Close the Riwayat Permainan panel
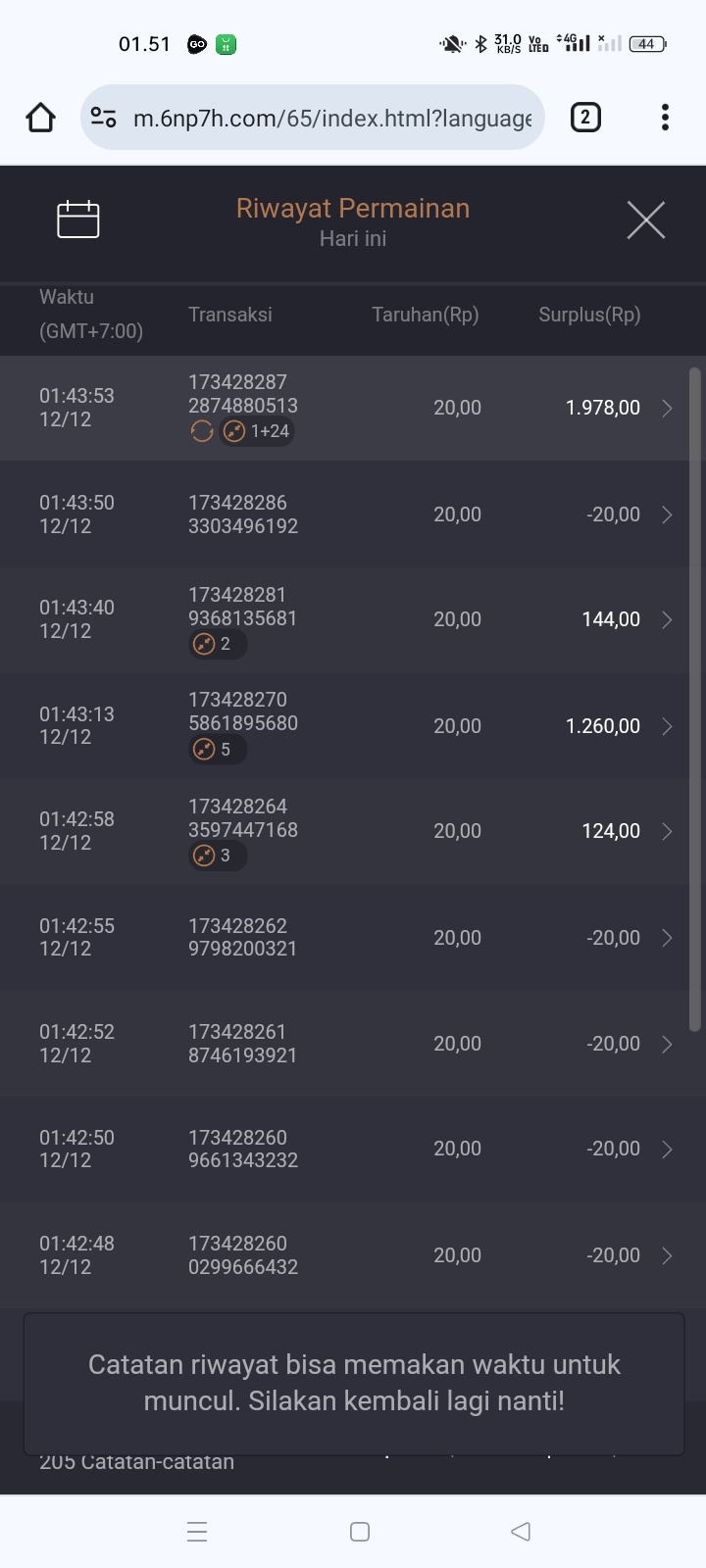The width and height of the screenshot is (706, 1568). click(645, 220)
